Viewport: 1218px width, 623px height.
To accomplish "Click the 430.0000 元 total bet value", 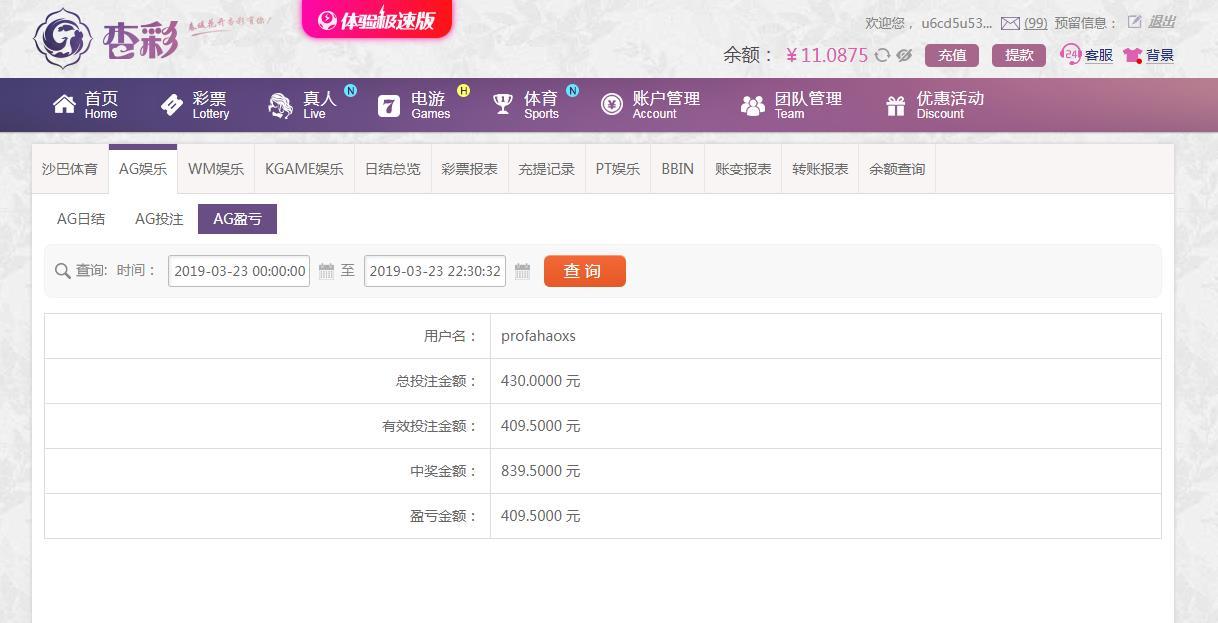I will point(540,381).
